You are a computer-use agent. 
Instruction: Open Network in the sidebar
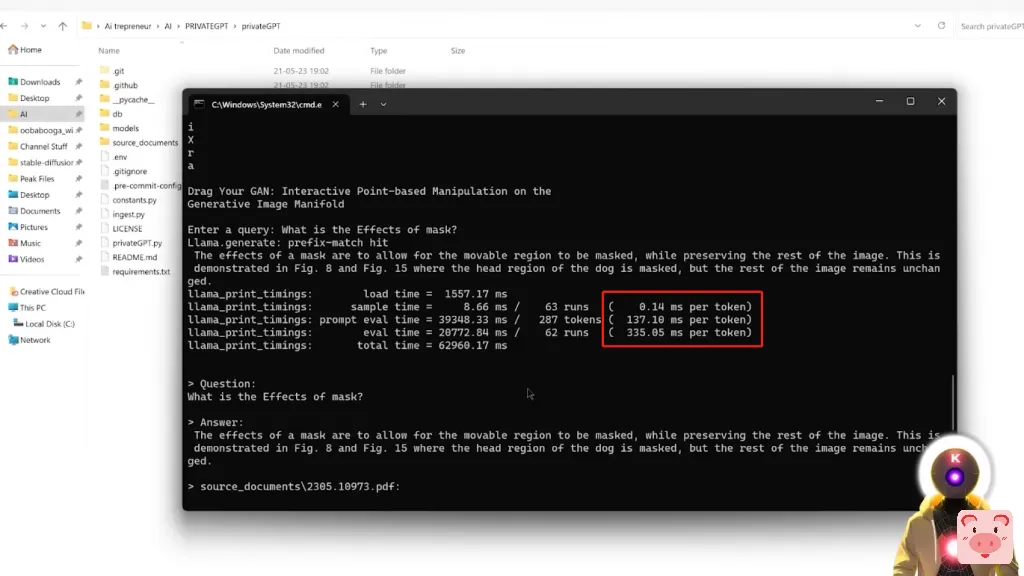(35, 340)
